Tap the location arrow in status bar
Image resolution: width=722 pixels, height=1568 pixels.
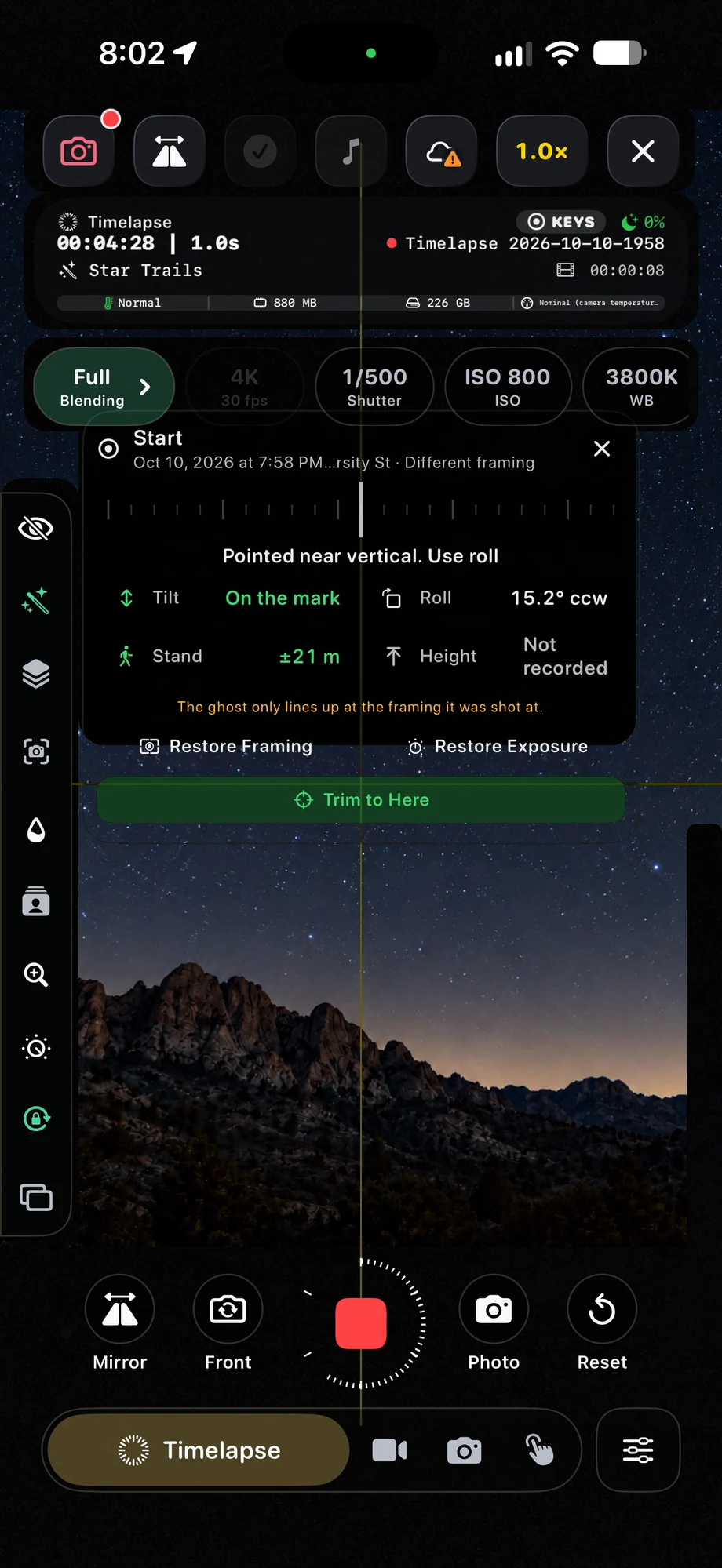(x=185, y=53)
